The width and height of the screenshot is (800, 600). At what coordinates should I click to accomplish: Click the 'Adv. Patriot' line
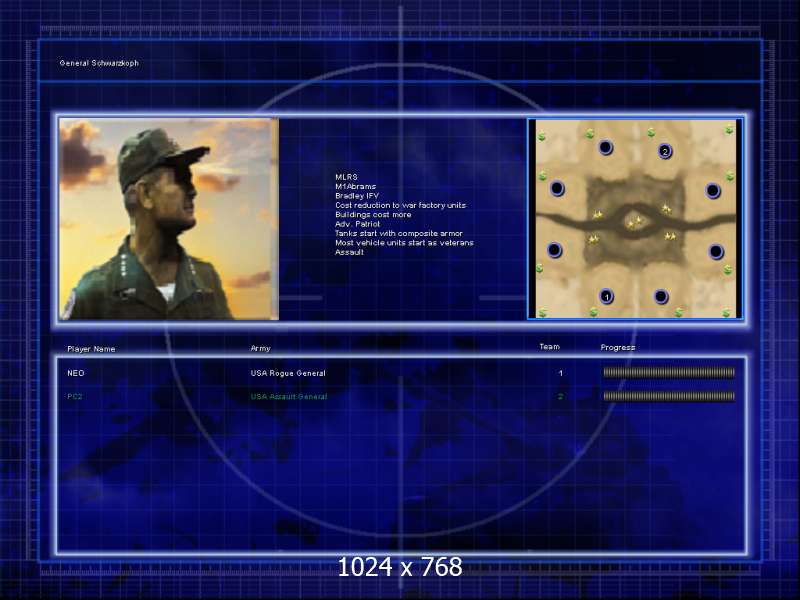pos(357,224)
